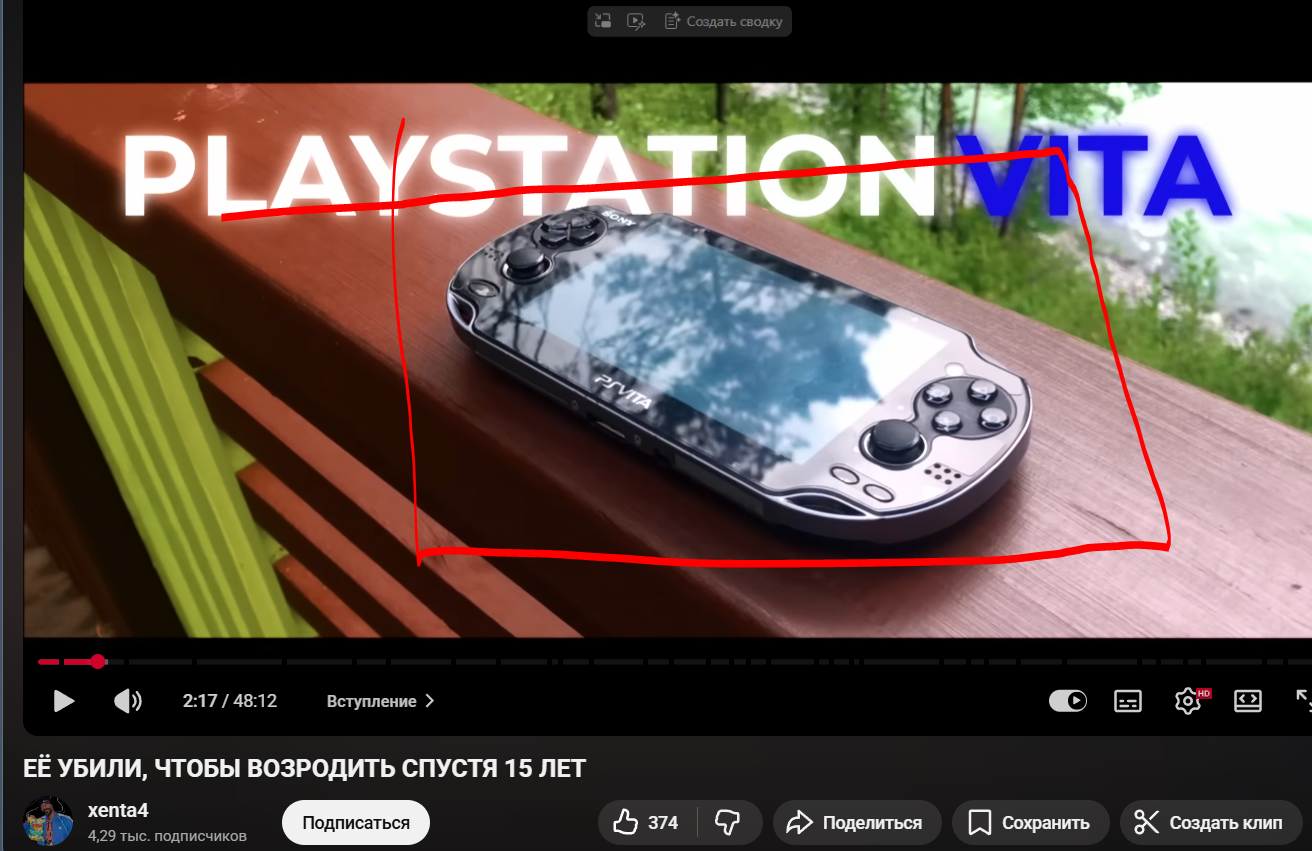The image size is (1312, 851).
Task: Click 'Сохранить' to save the video
Action: 1031,823
